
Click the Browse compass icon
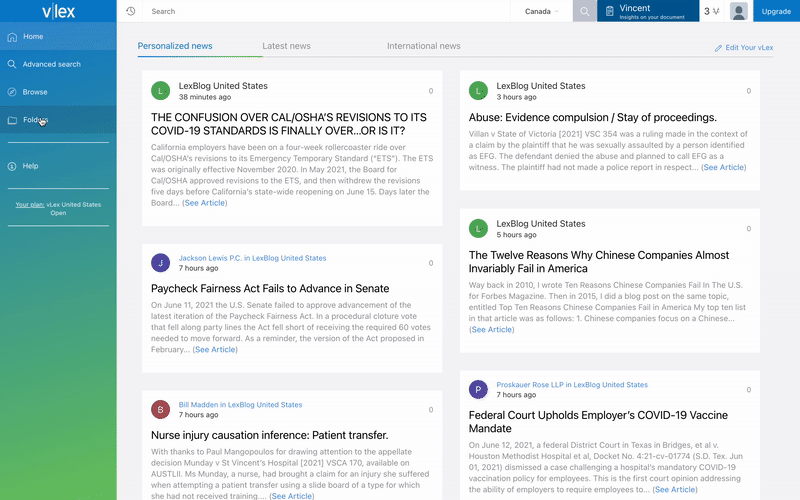[x=12, y=92]
